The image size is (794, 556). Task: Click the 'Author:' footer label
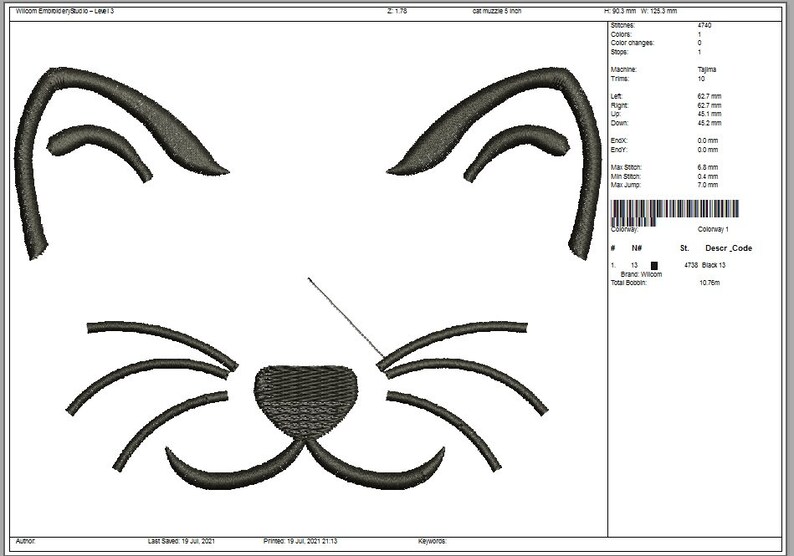pyautogui.click(x=25, y=541)
